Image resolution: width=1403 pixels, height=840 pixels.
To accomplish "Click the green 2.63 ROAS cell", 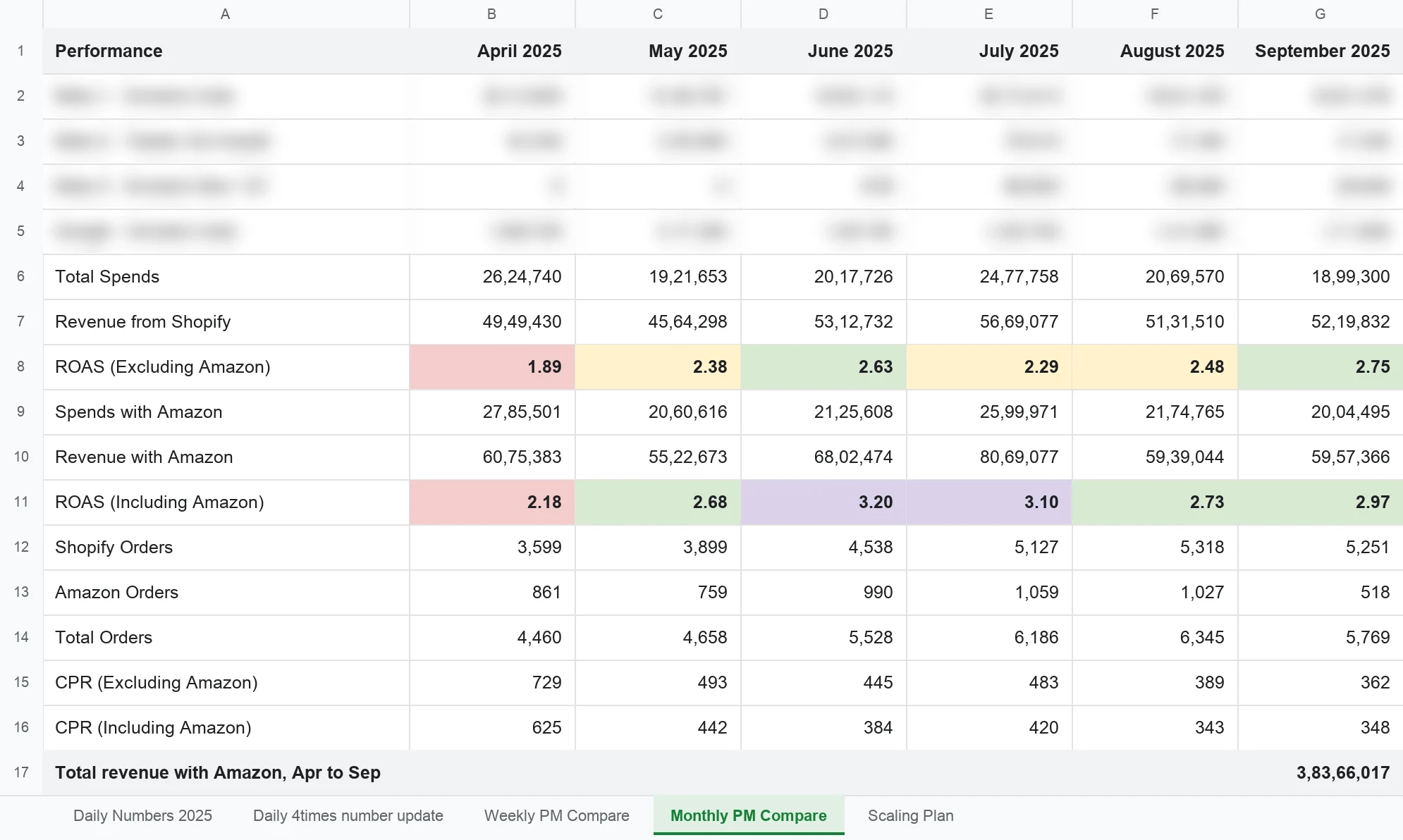I will 823,366.
